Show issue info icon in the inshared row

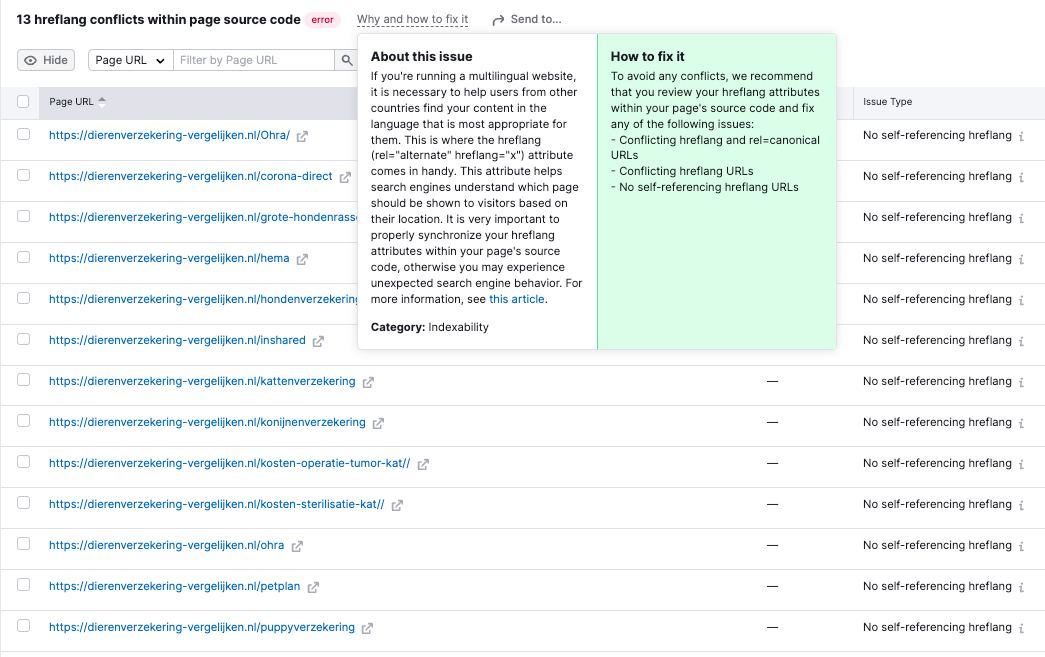[x=1021, y=341]
